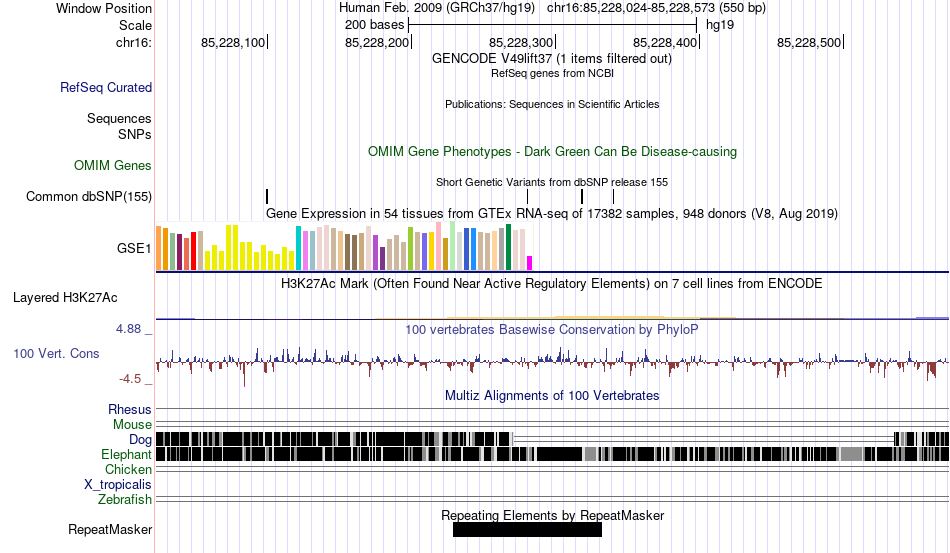950x553 pixels.
Task: Click the black RepeatMasker repeat element block
Action: pyautogui.click(x=527, y=529)
